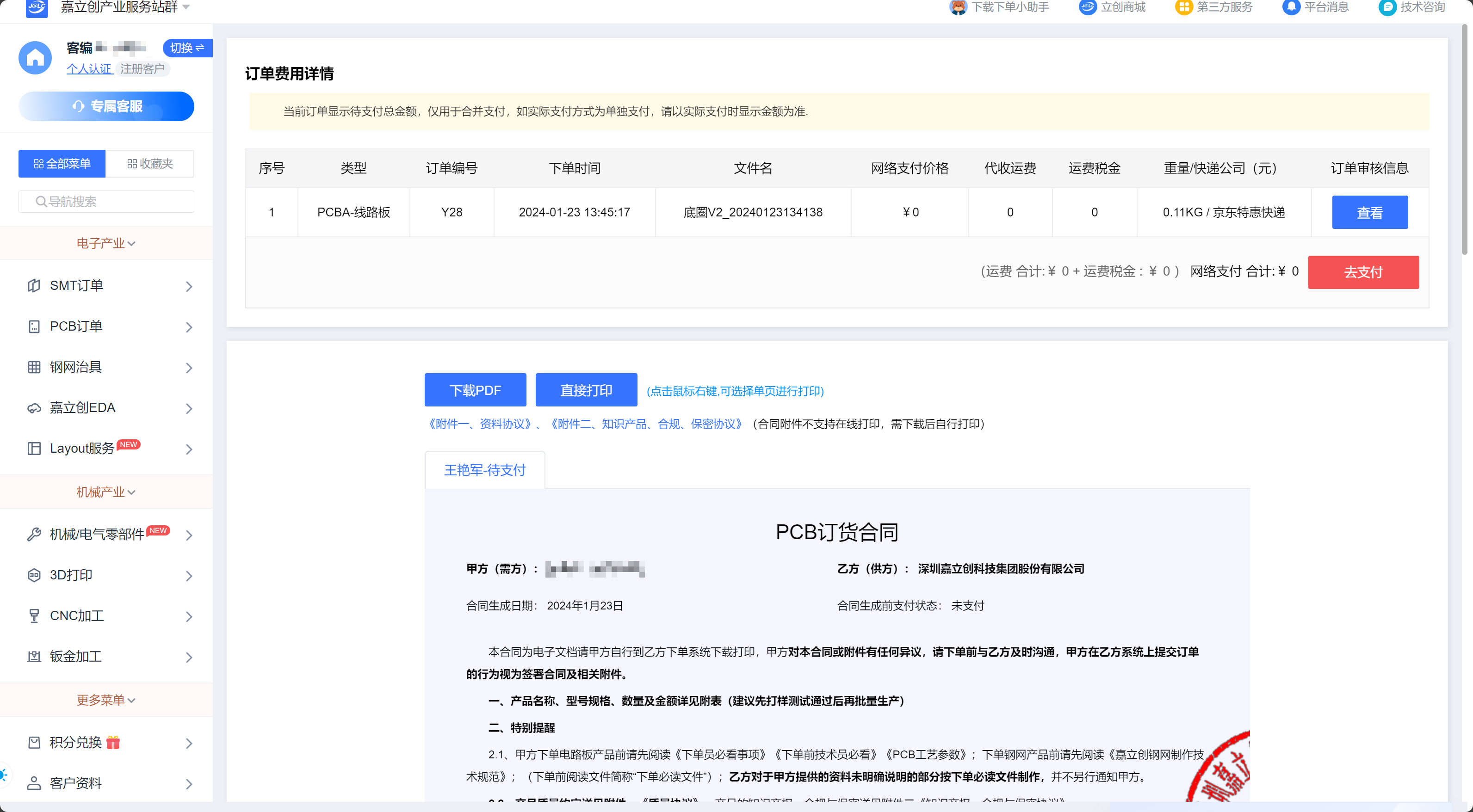The width and height of the screenshot is (1473, 812).
Task: Click the CNC加工 machine icon
Action: [x=34, y=616]
